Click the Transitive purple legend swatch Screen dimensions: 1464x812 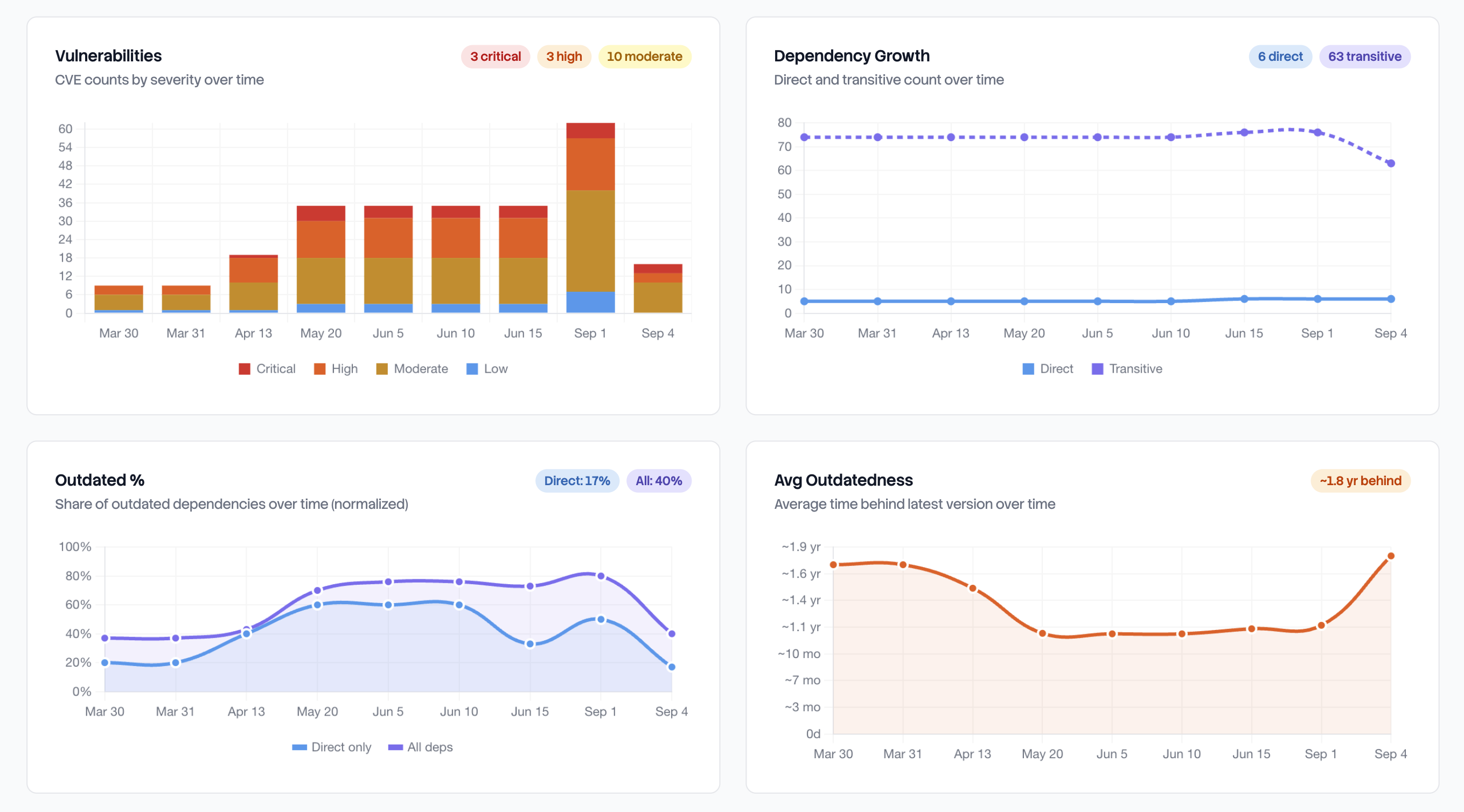(x=1097, y=369)
